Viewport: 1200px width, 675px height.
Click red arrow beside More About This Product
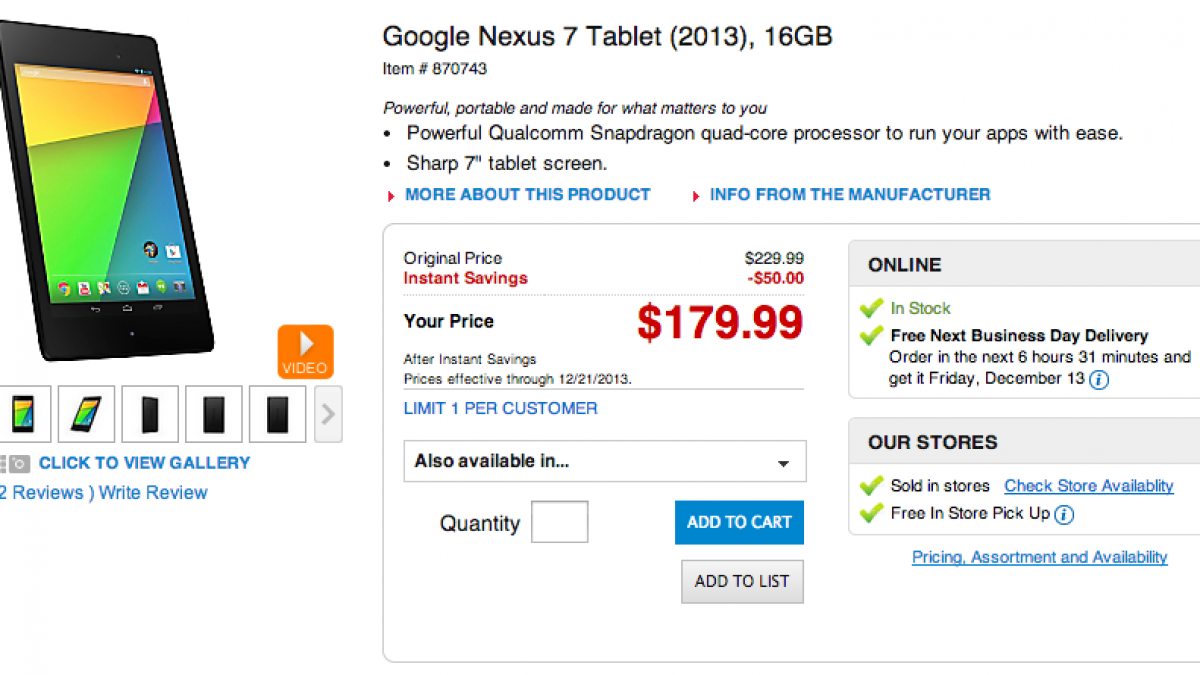391,196
